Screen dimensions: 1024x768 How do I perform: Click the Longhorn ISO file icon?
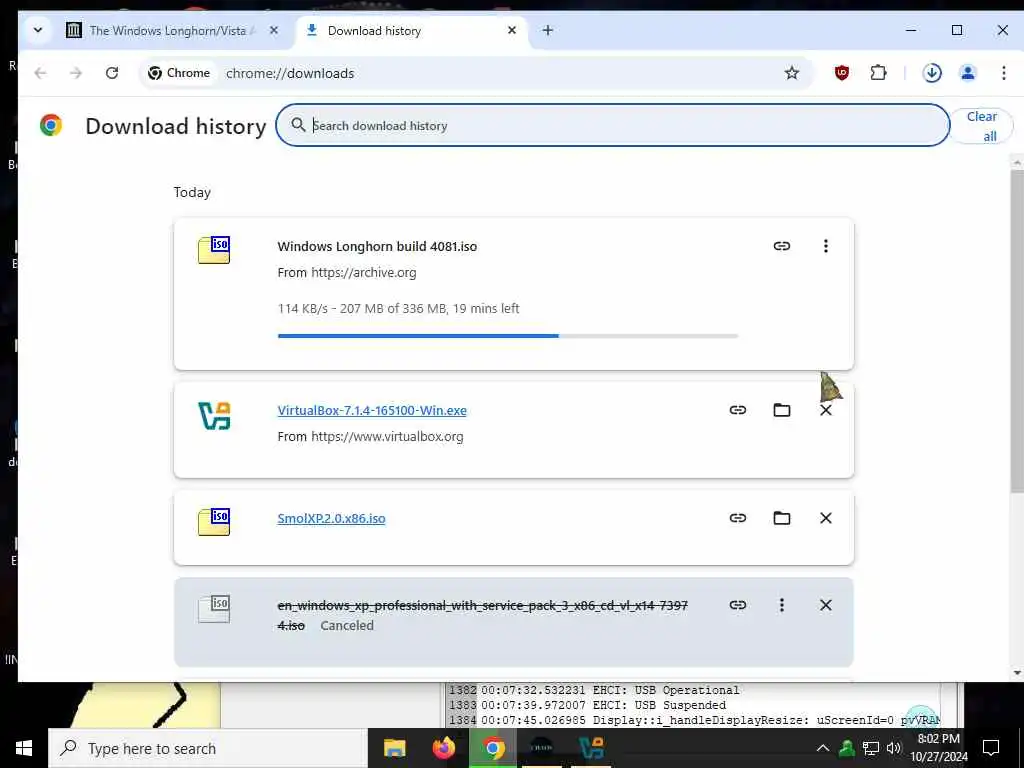coord(214,250)
